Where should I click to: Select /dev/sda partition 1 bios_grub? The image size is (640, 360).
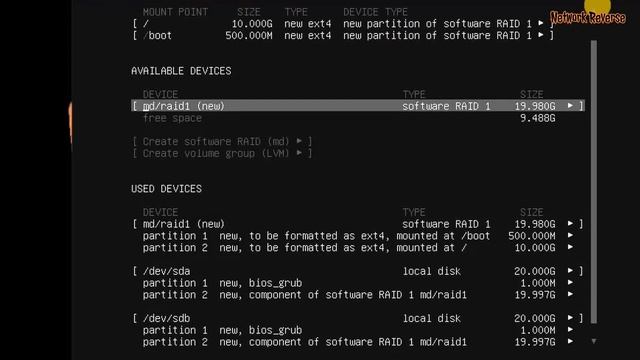358,283
